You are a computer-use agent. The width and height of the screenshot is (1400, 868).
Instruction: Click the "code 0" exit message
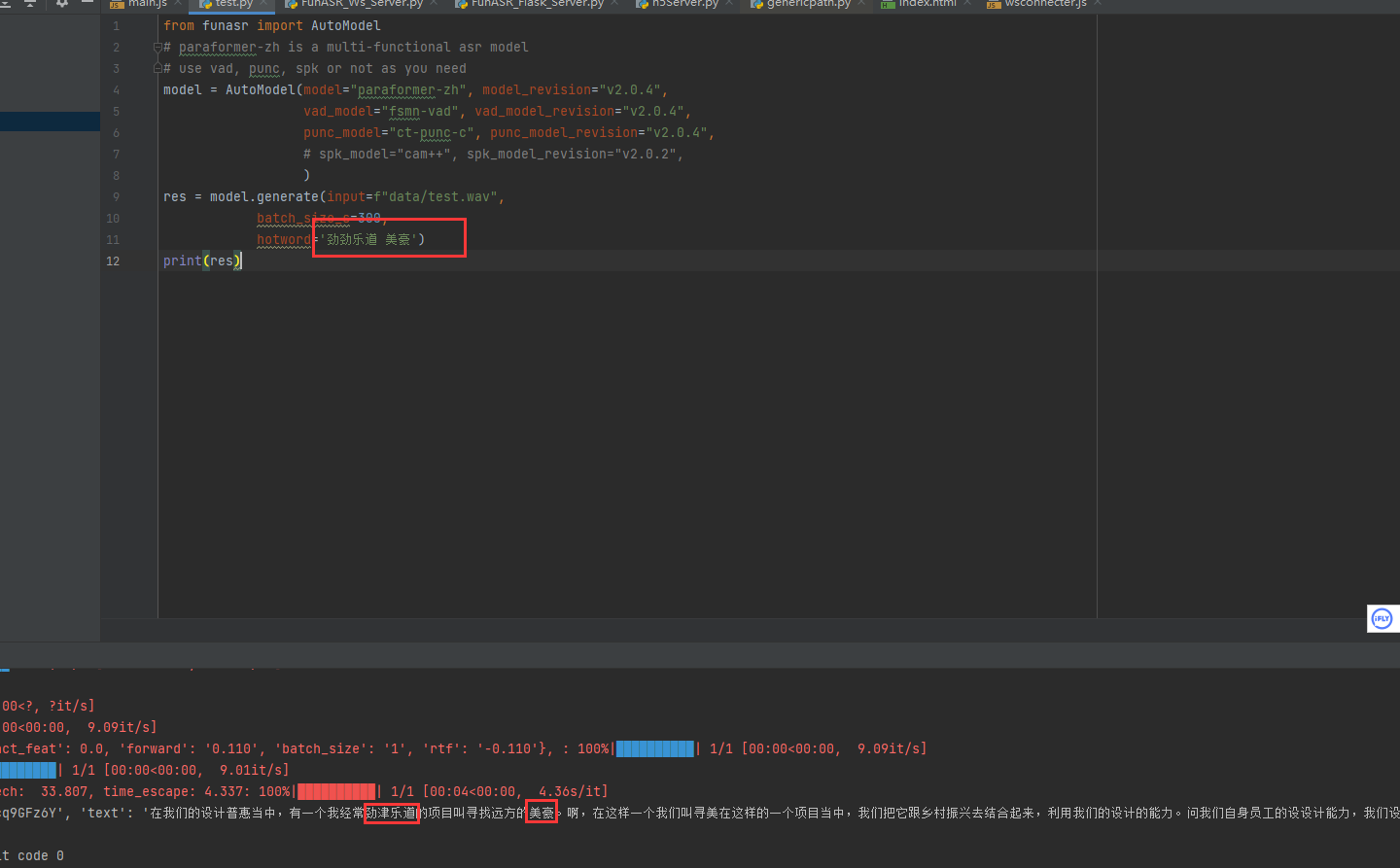[41, 856]
